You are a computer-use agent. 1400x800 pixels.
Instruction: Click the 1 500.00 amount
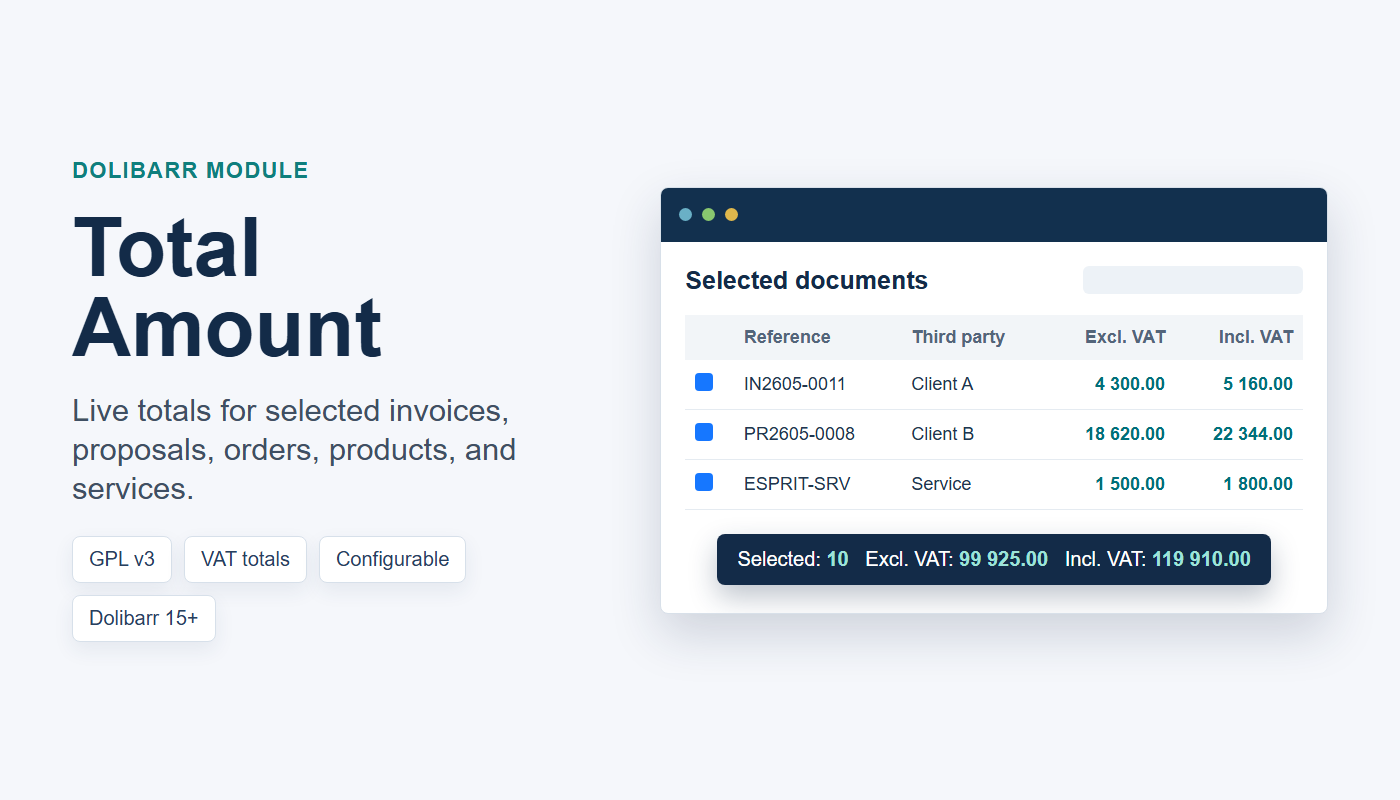click(1130, 484)
